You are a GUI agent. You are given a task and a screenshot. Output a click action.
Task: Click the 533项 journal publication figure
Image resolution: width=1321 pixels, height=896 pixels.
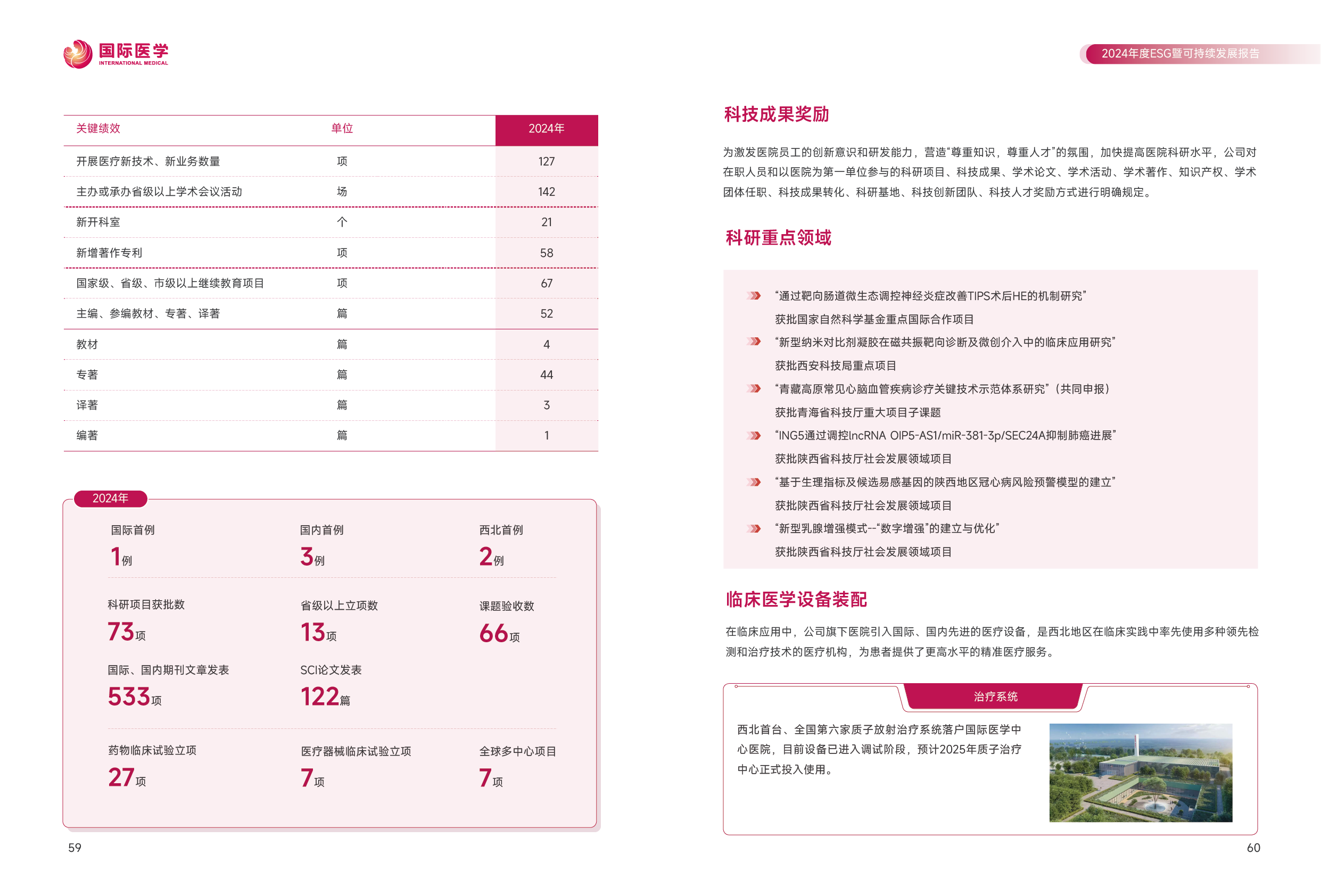tap(134, 697)
